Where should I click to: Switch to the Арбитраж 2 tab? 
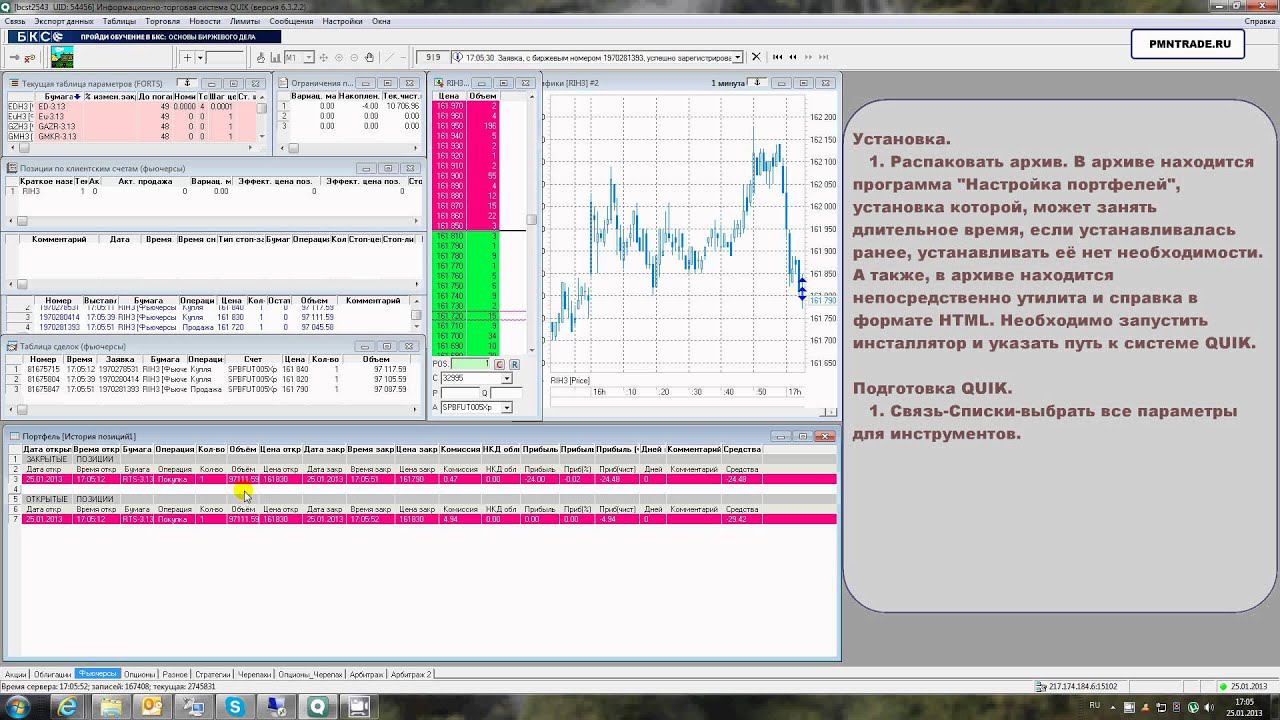tap(411, 675)
